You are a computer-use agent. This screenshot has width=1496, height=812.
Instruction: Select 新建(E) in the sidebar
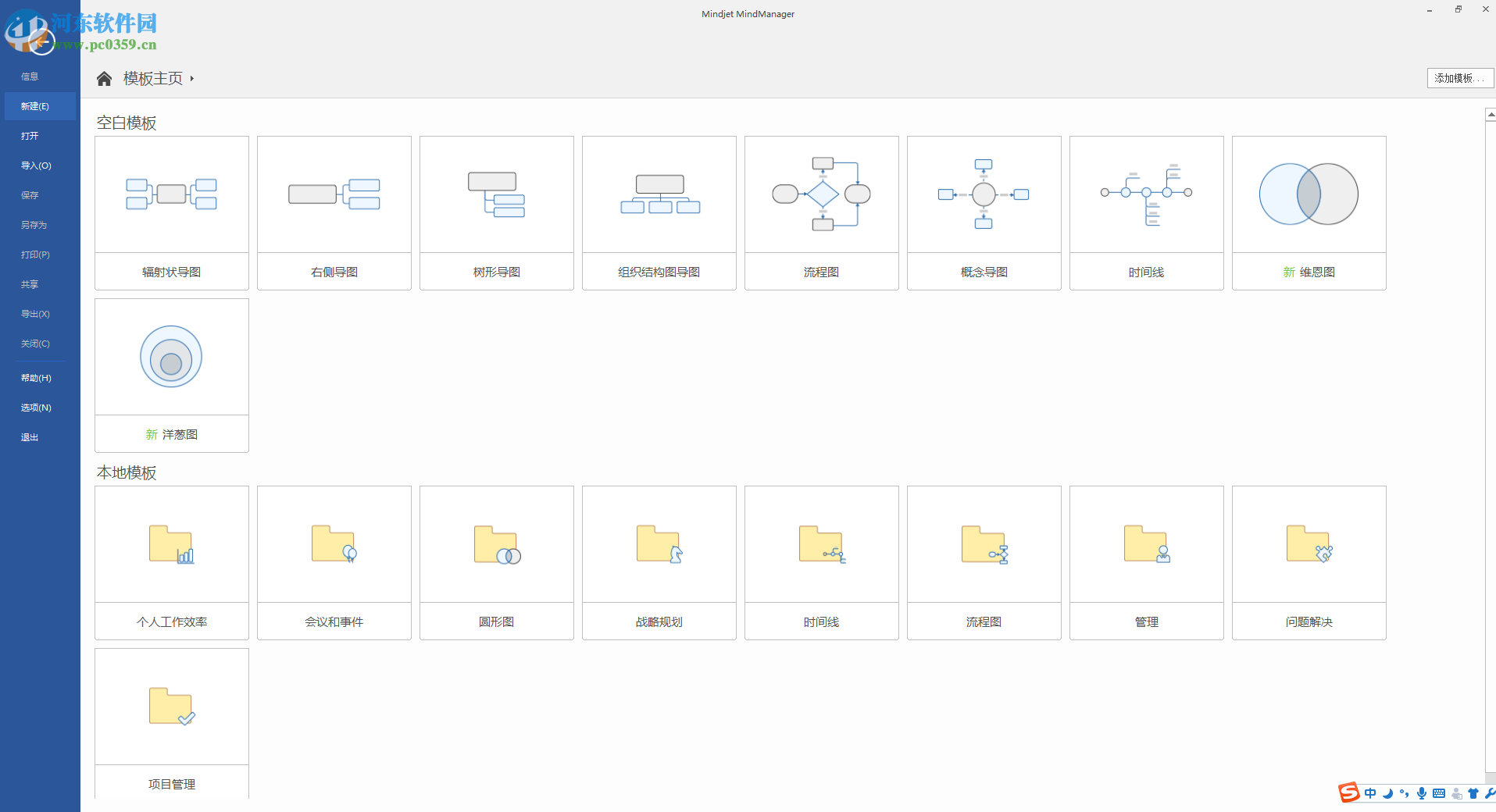[35, 106]
